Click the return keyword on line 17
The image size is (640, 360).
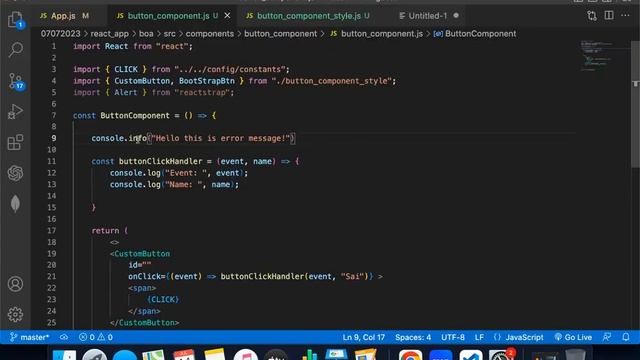[x=105, y=231]
